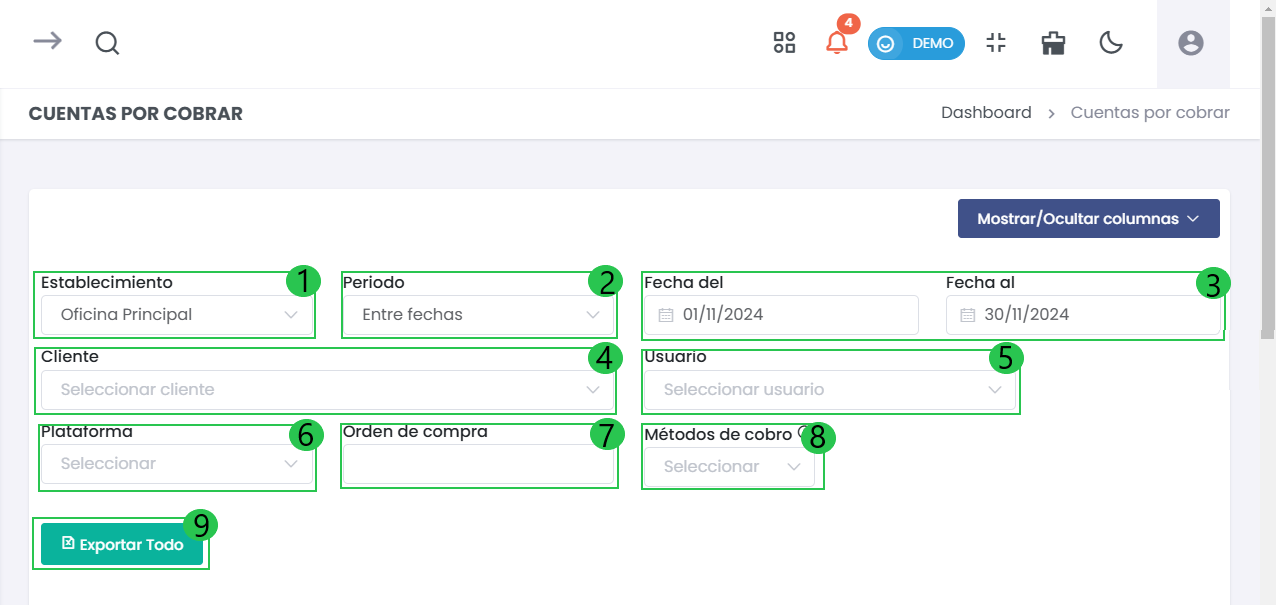Toggle dark mode with the moon icon
Screen dimensions: 1276x605
(x=1111, y=43)
